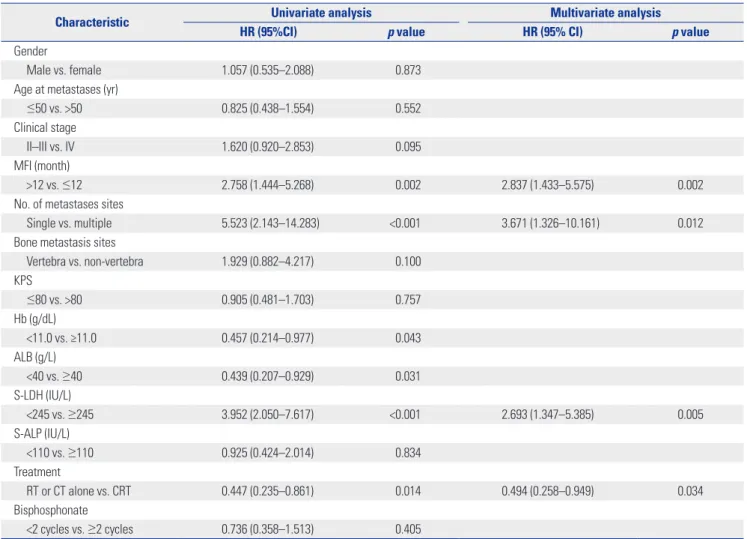Screen dimensions: 747x539
Task: Click multivariate p value 0.012
Action: (690, 223)
